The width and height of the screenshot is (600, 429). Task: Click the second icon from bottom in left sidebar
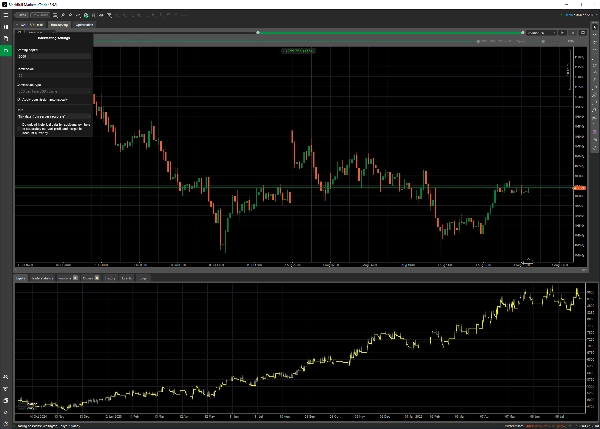coord(6,413)
